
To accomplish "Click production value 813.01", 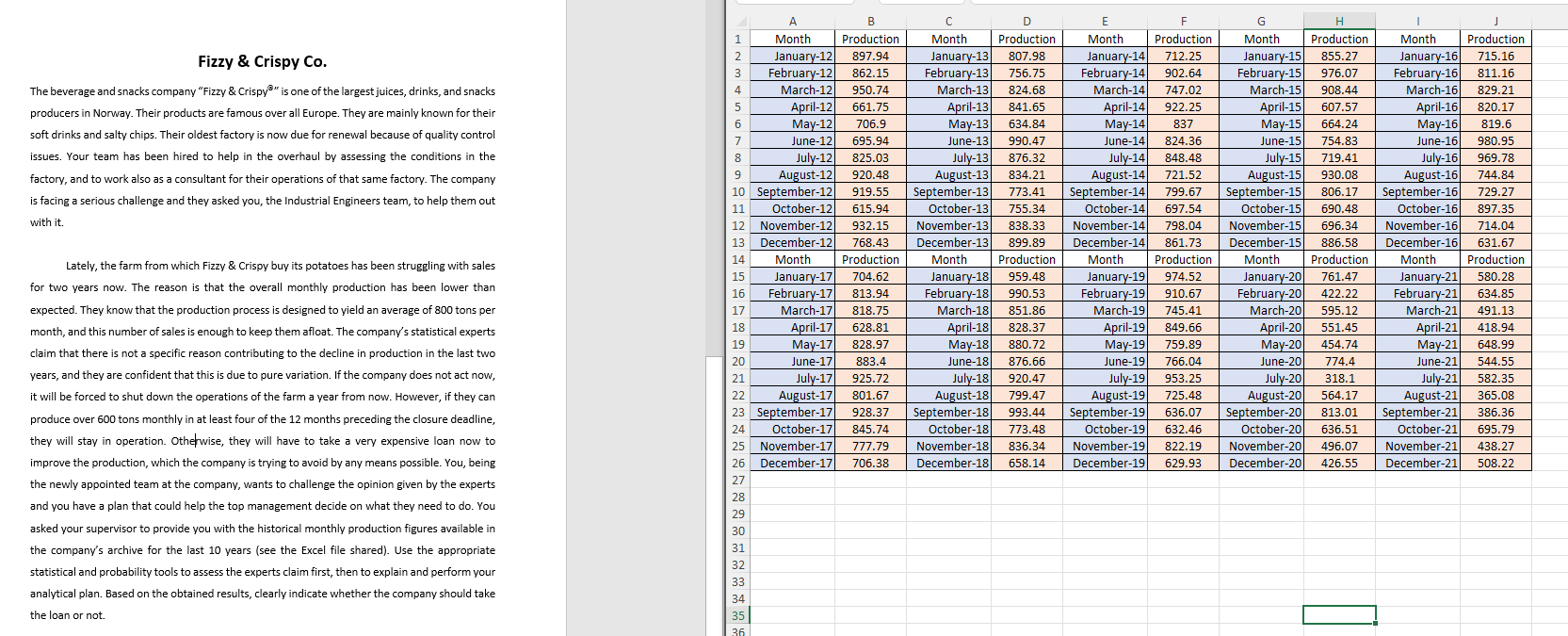I will (x=1339, y=412).
